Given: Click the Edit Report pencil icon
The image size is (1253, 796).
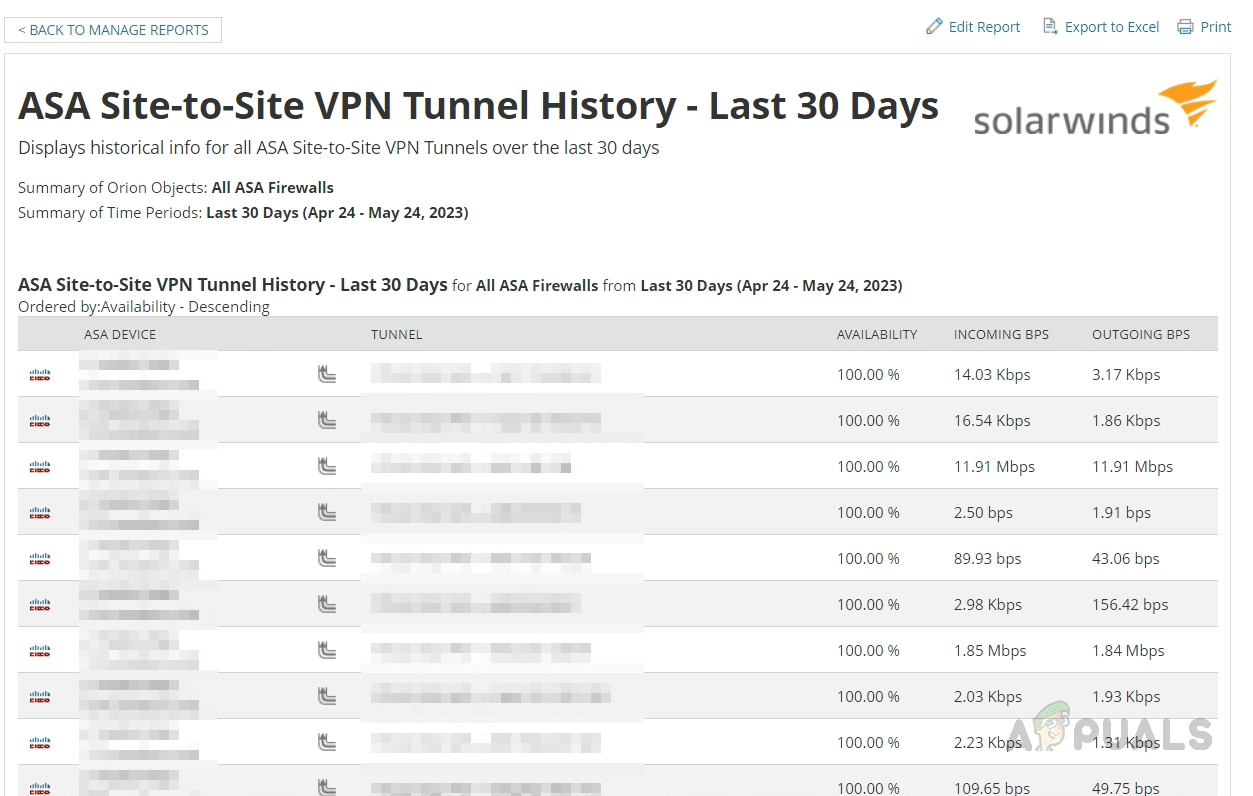Looking at the screenshot, I should click(x=934, y=27).
